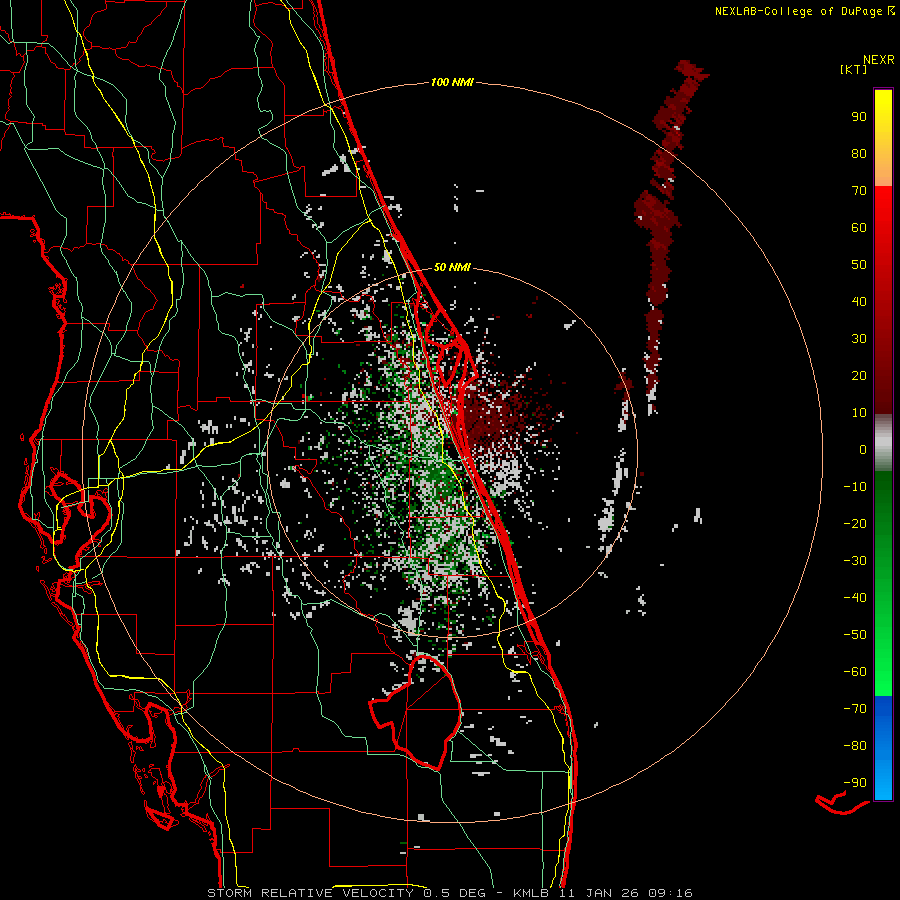Pick the bright green segment near -60
900x900 pixels.
click(883, 672)
